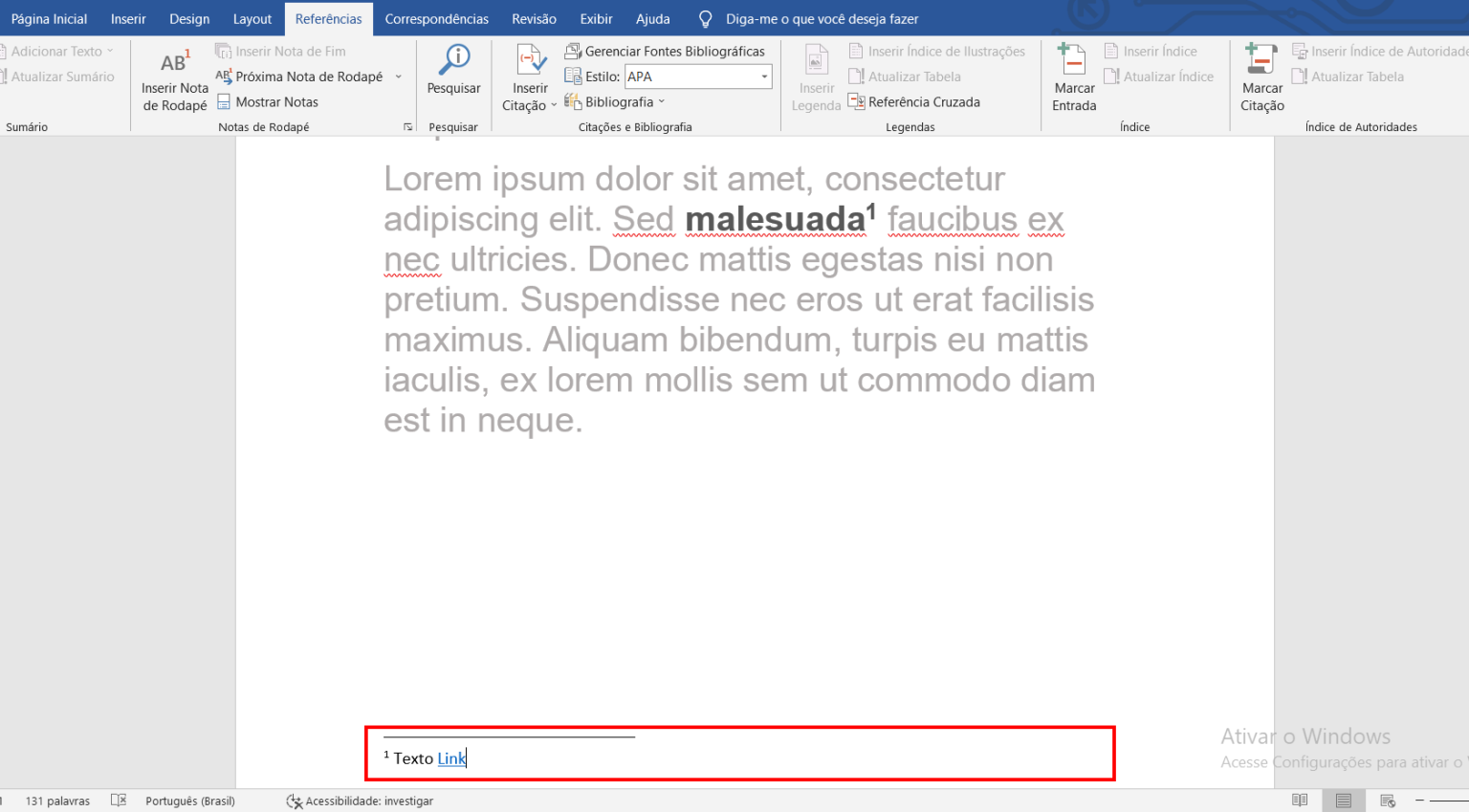The height and width of the screenshot is (812, 1469).
Task: Click Inserir Índice de Autoridades
Action: (x=1380, y=52)
